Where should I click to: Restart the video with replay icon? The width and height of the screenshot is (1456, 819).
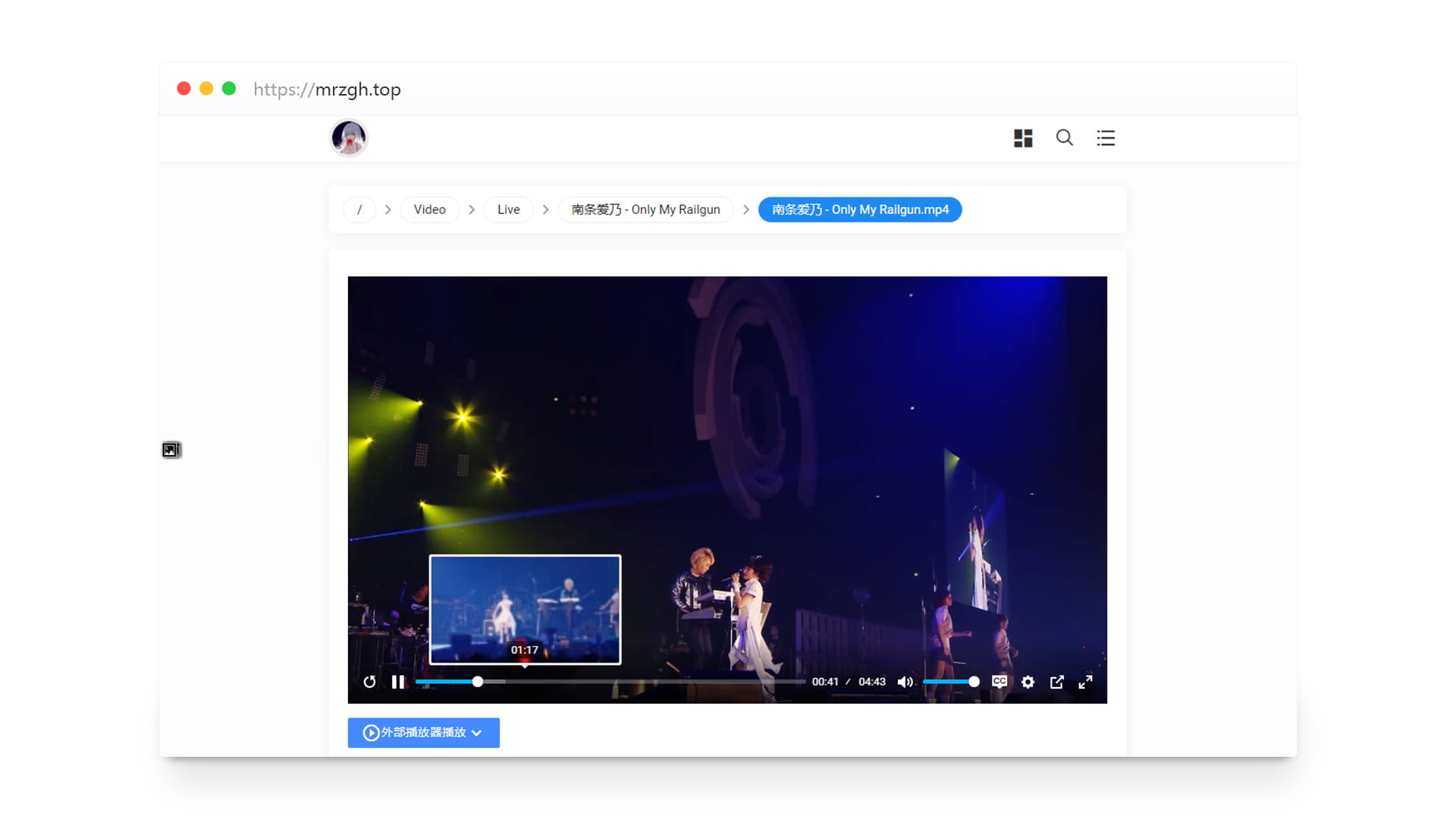[x=369, y=682]
